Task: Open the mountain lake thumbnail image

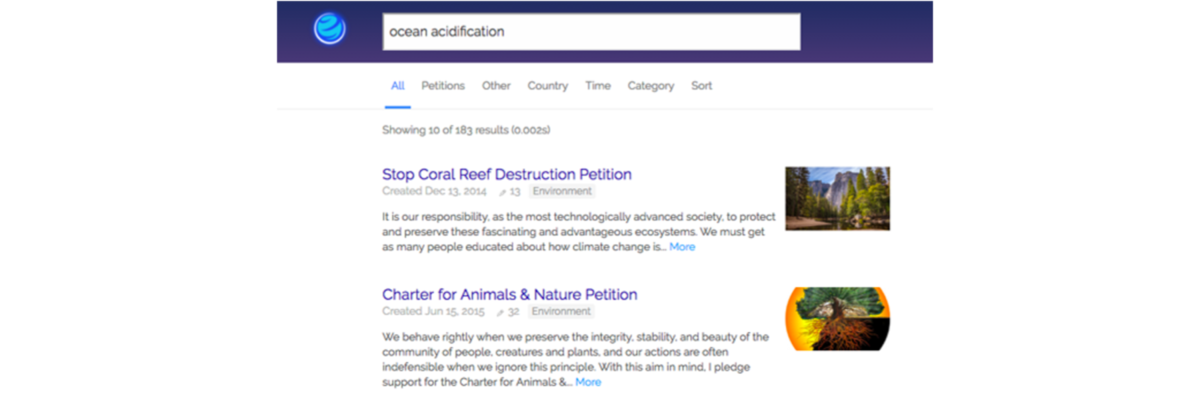Action: click(837, 198)
